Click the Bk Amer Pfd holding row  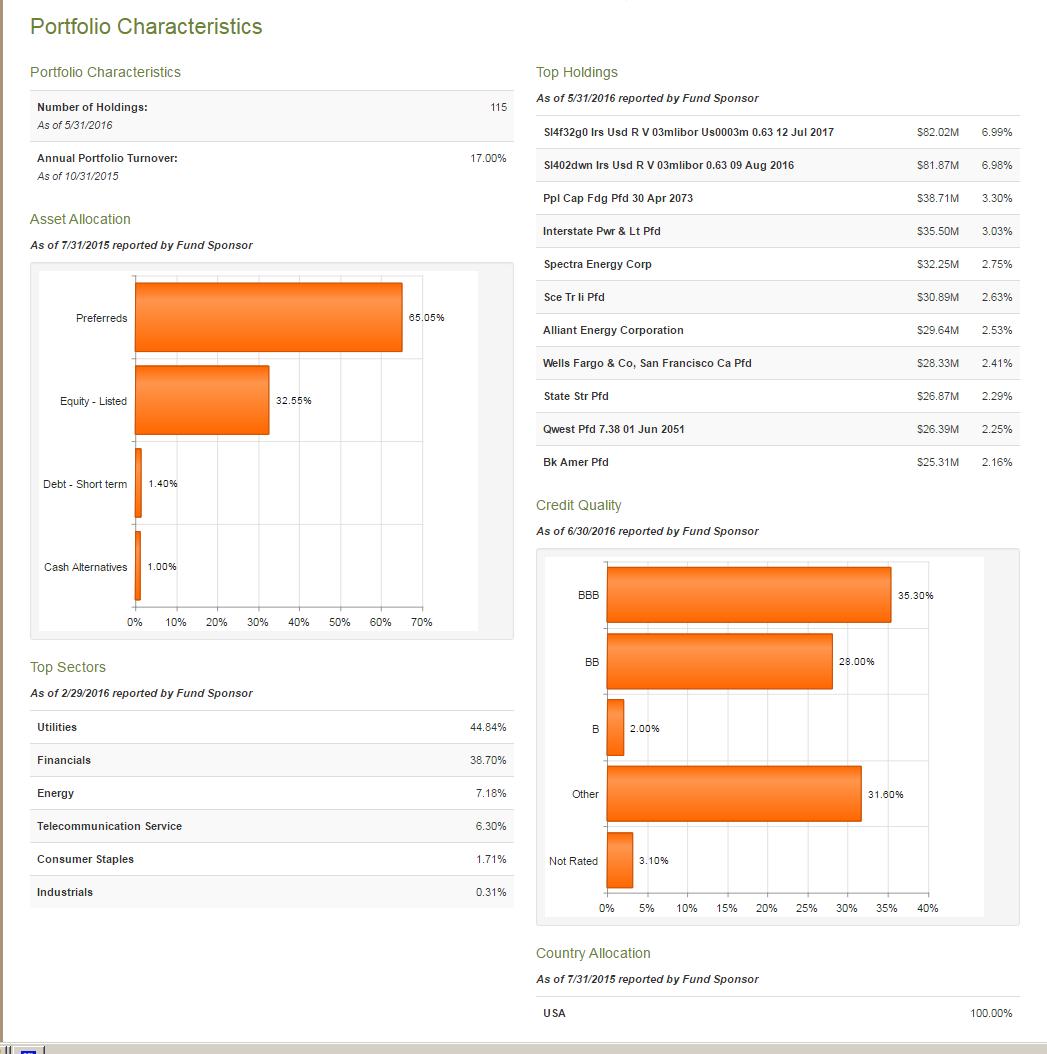point(700,462)
